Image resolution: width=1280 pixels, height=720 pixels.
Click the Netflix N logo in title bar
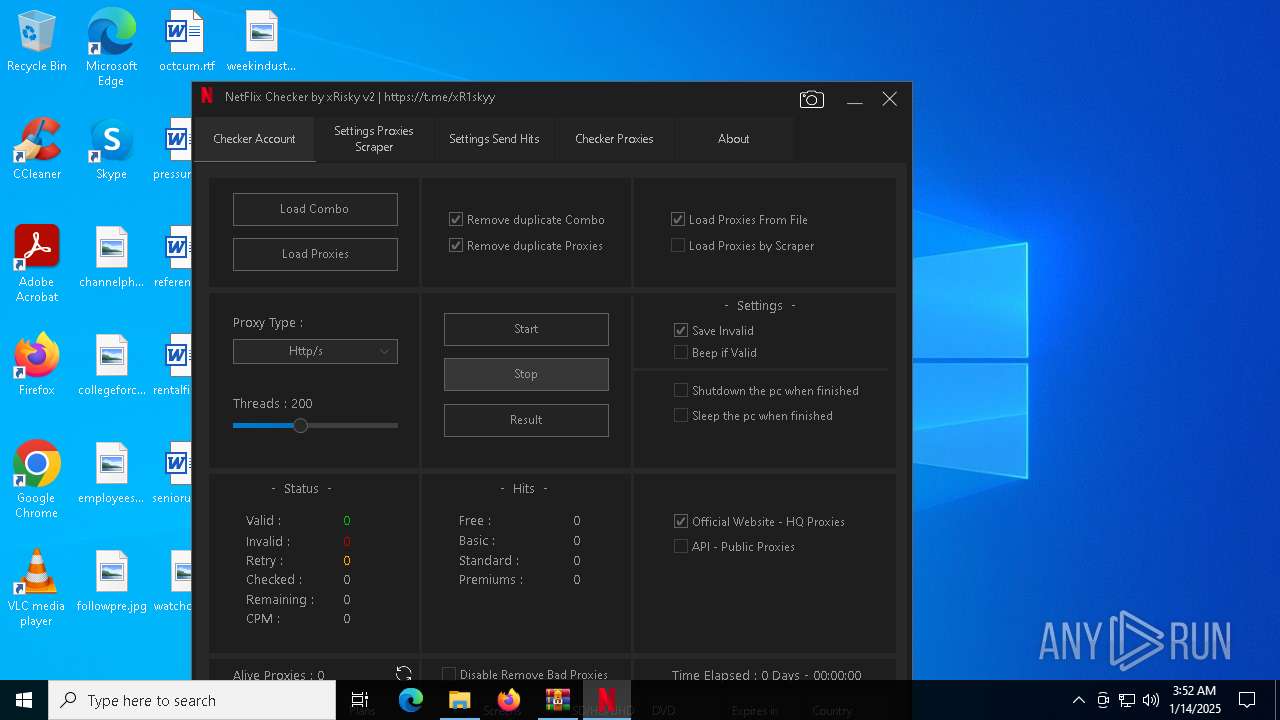coord(207,97)
